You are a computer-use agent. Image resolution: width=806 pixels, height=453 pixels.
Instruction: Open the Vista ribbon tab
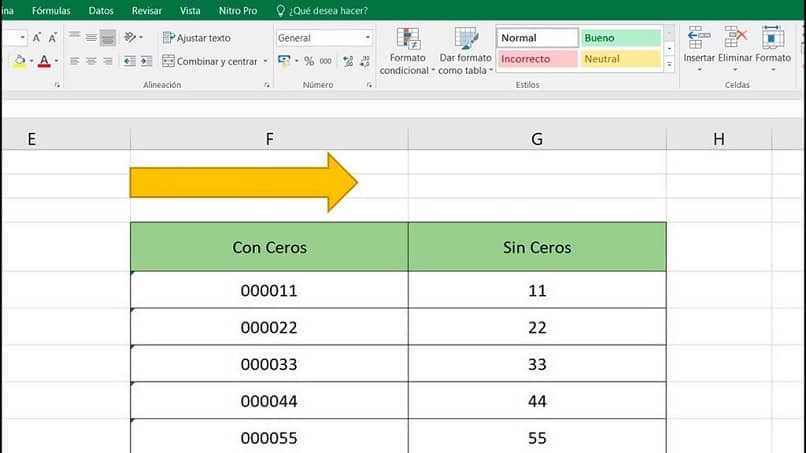pyautogui.click(x=190, y=10)
